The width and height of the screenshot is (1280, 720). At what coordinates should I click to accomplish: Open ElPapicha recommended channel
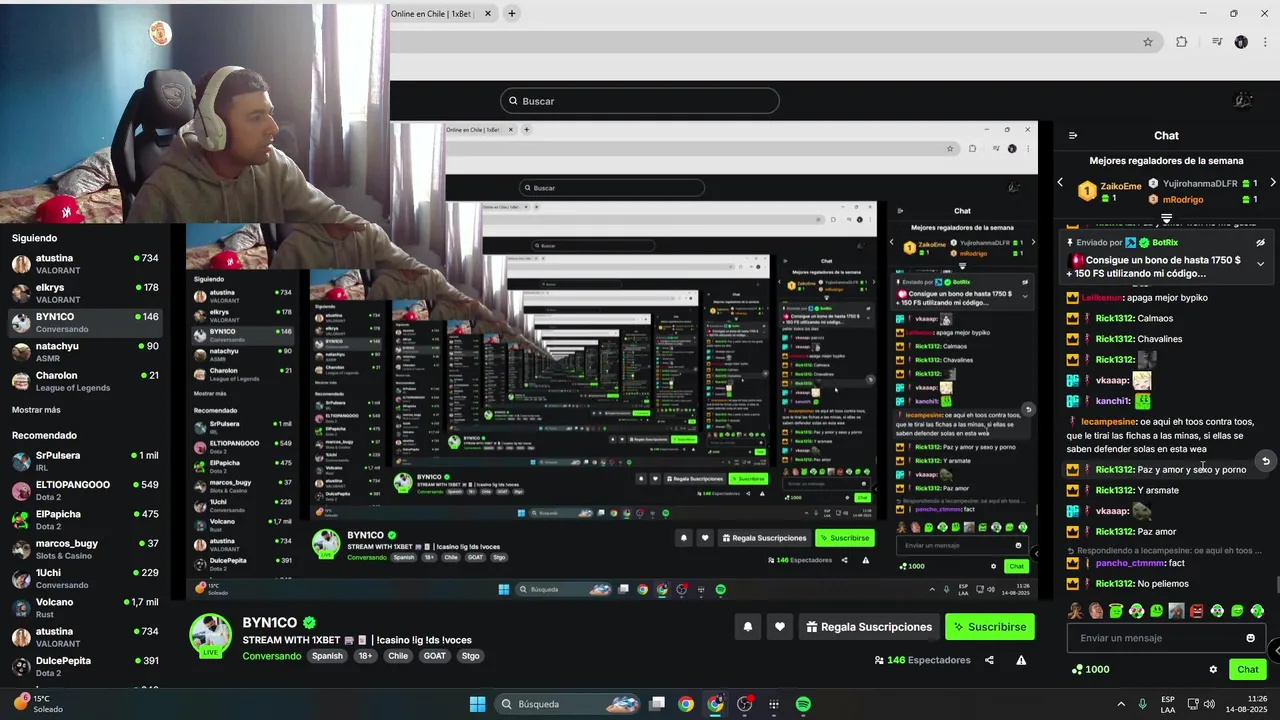[x=85, y=520]
